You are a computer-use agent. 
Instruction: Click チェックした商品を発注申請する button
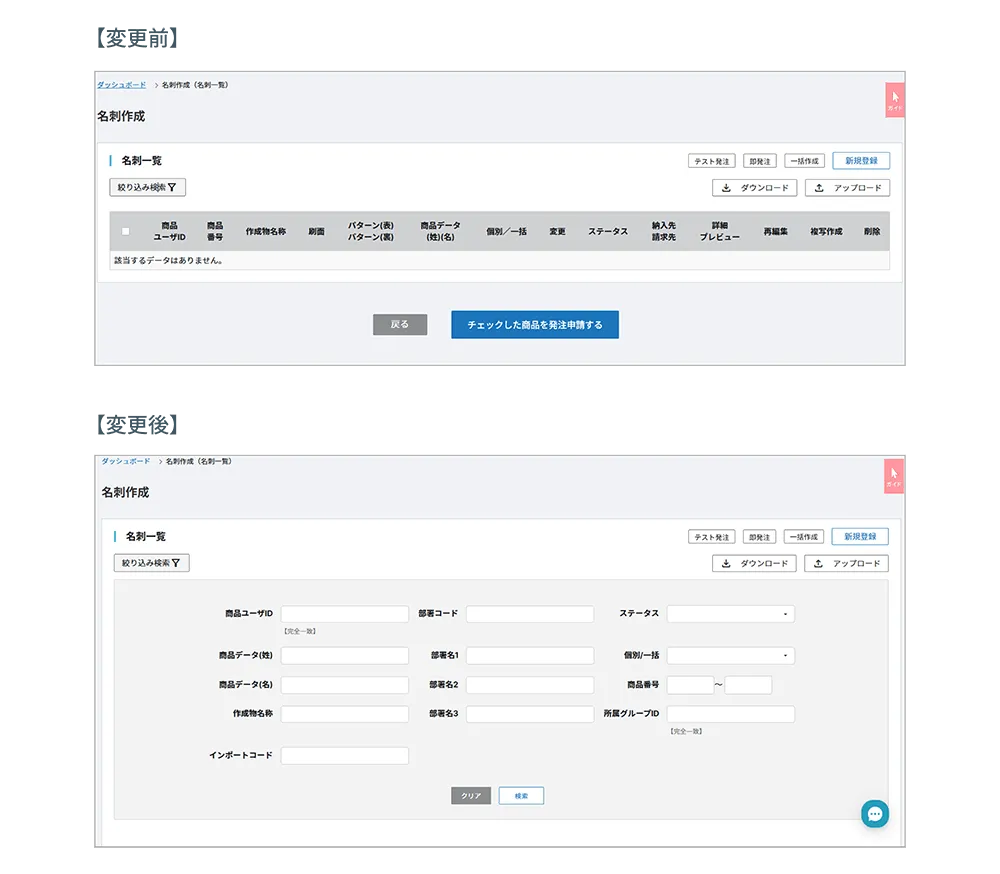tap(535, 325)
